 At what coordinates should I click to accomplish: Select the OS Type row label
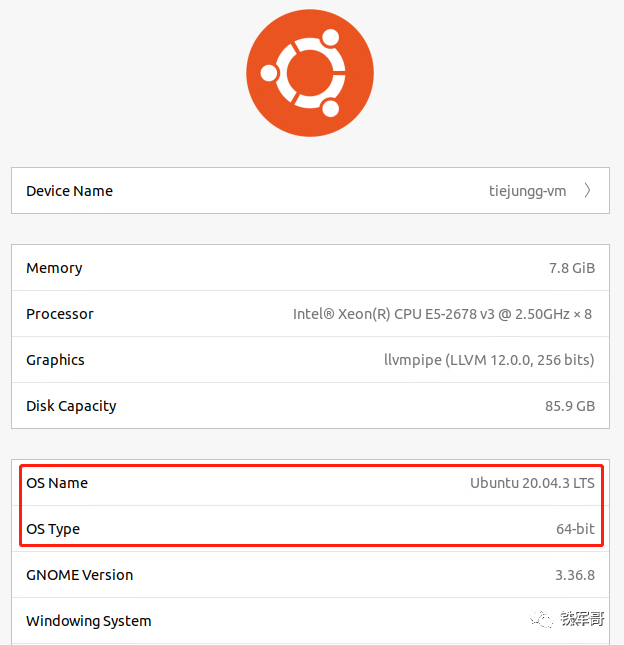click(x=53, y=529)
